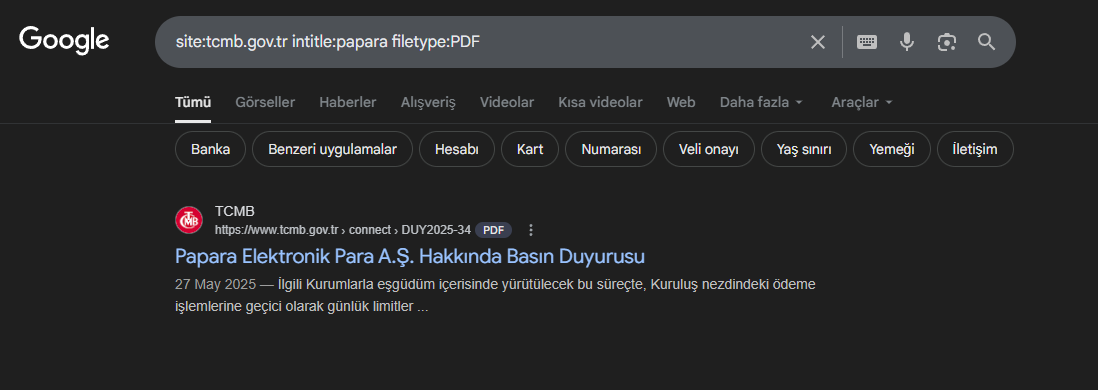Choose the Yemeği suggestion chip
The height and width of the screenshot is (390, 1098).
[892, 149]
